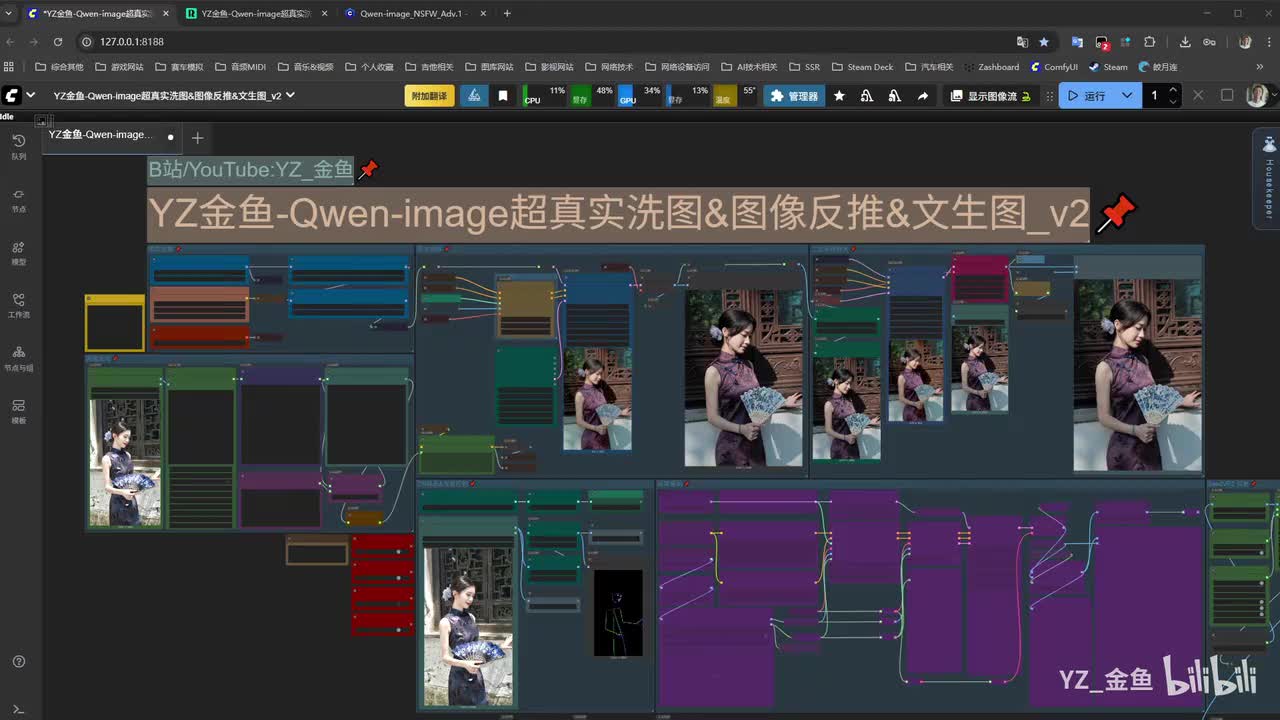Screen dimensions: 1280x720
Task: Open browser downloads icon
Action: coord(1185,42)
